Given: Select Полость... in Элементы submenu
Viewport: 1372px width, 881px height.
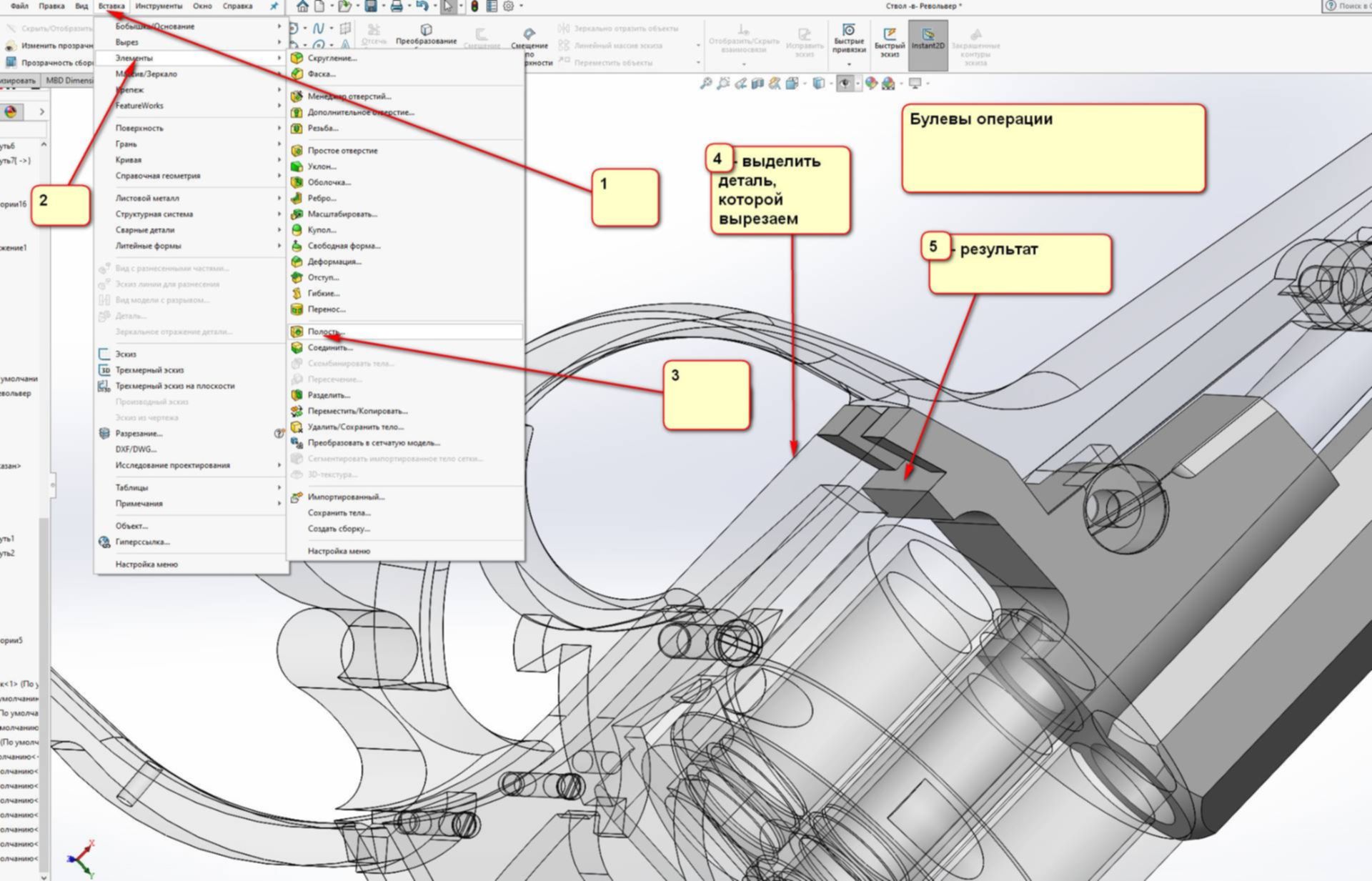Looking at the screenshot, I should (405, 332).
